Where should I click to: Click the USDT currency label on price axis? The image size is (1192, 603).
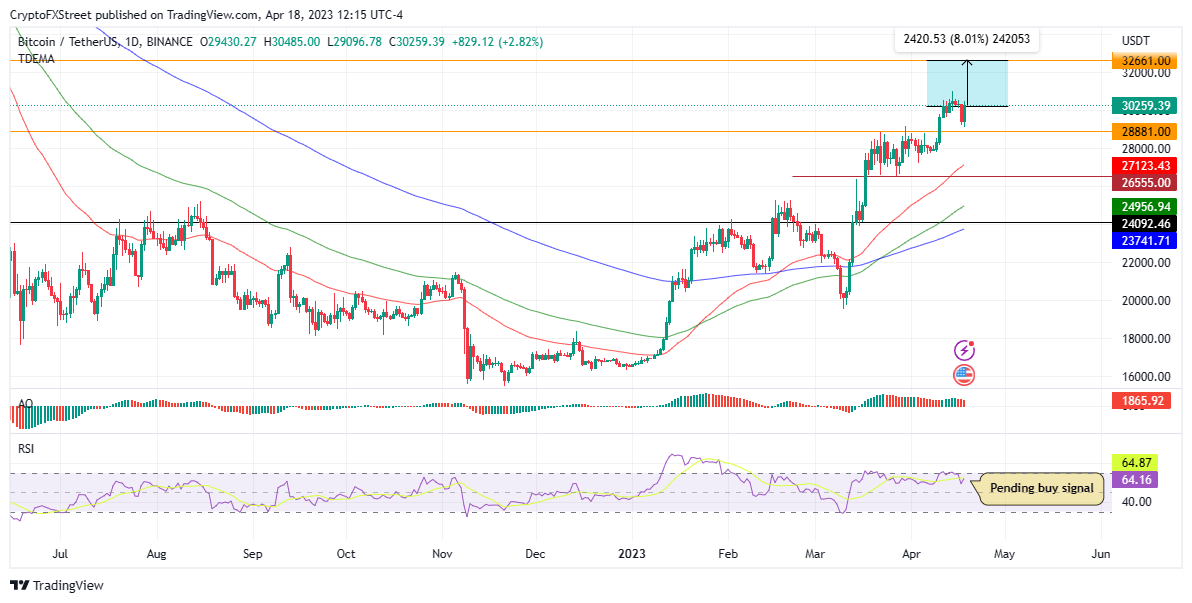click(x=1137, y=41)
